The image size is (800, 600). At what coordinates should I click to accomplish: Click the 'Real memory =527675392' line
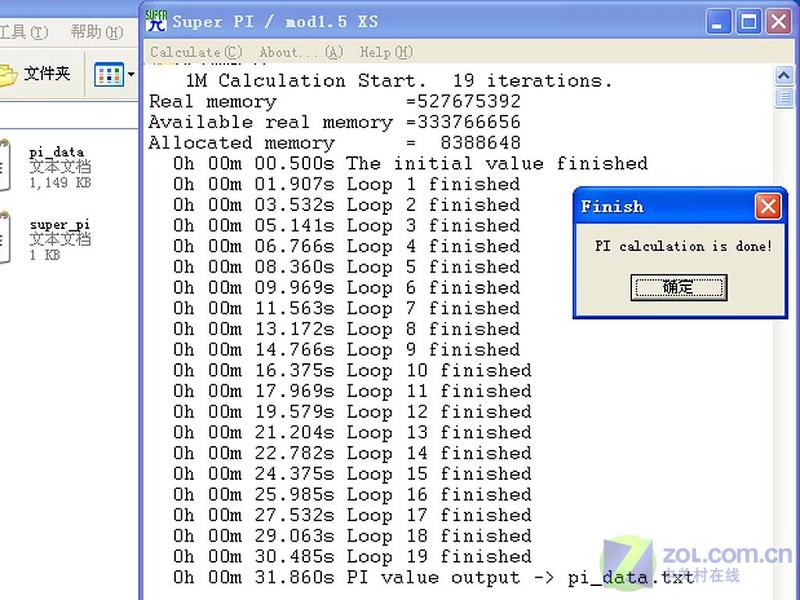(335, 102)
